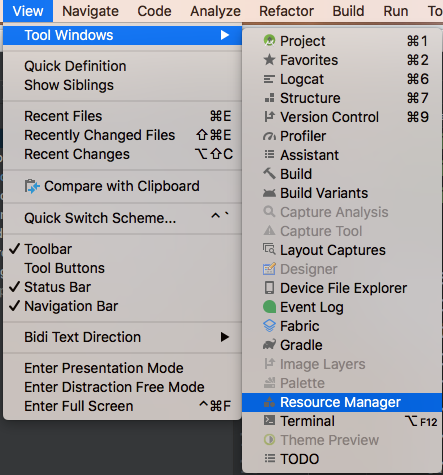Open Version Control branch icon
Image resolution: width=443 pixels, height=475 pixels.
point(269,117)
